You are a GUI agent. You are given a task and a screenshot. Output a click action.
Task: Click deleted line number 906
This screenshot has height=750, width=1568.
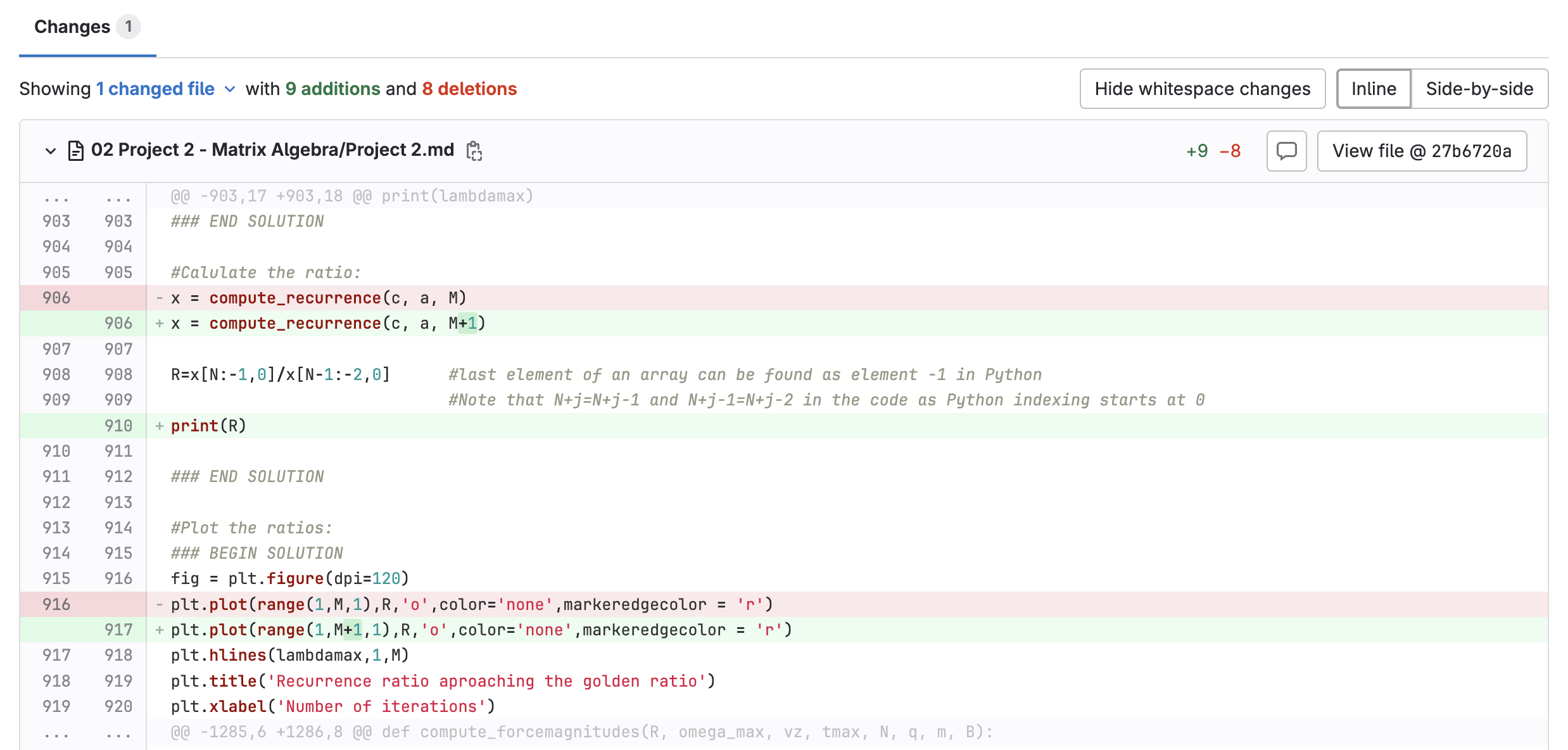[x=56, y=298]
